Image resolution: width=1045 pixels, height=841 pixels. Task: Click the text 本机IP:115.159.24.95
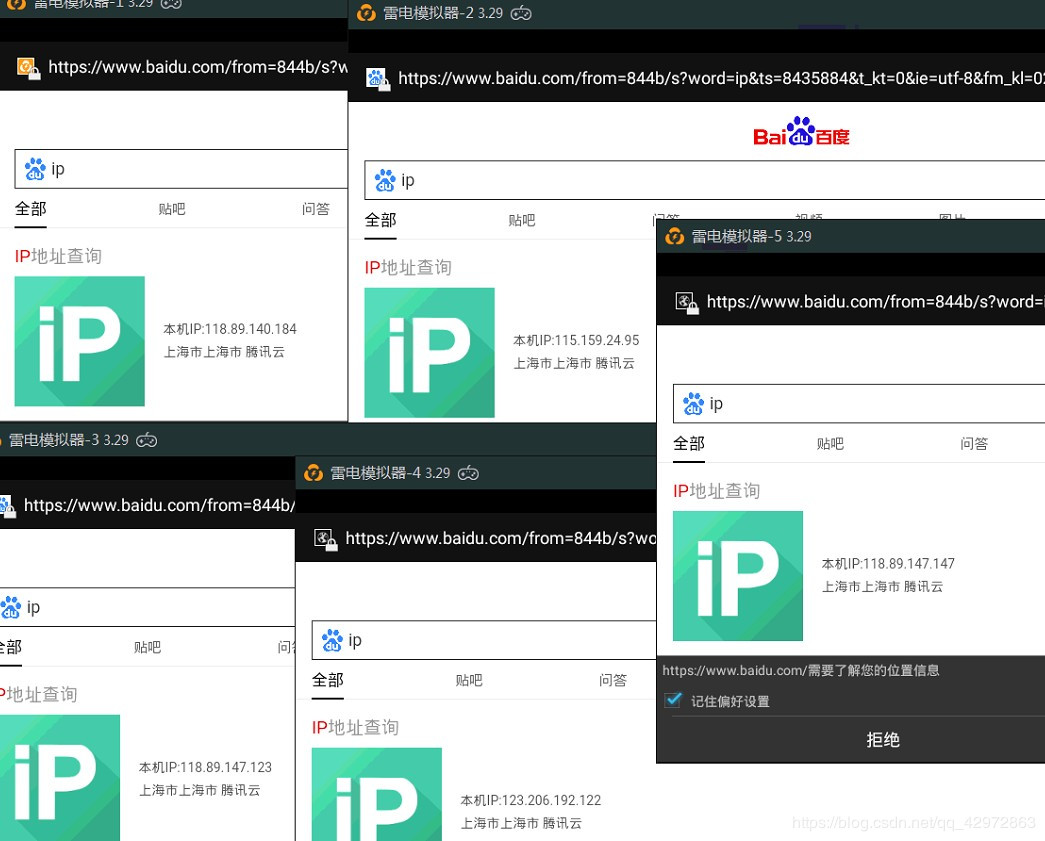click(576, 341)
